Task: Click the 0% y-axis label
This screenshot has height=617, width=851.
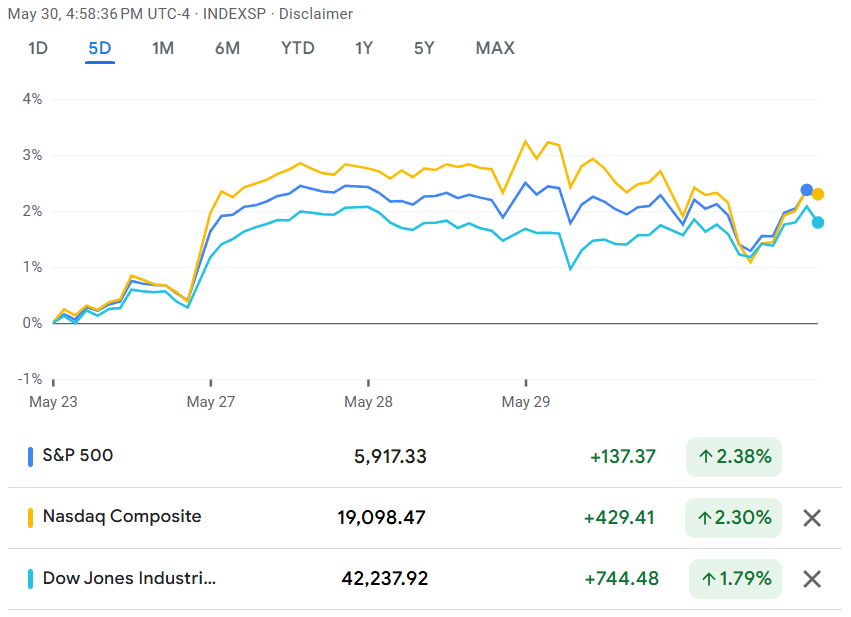Action: 32,323
